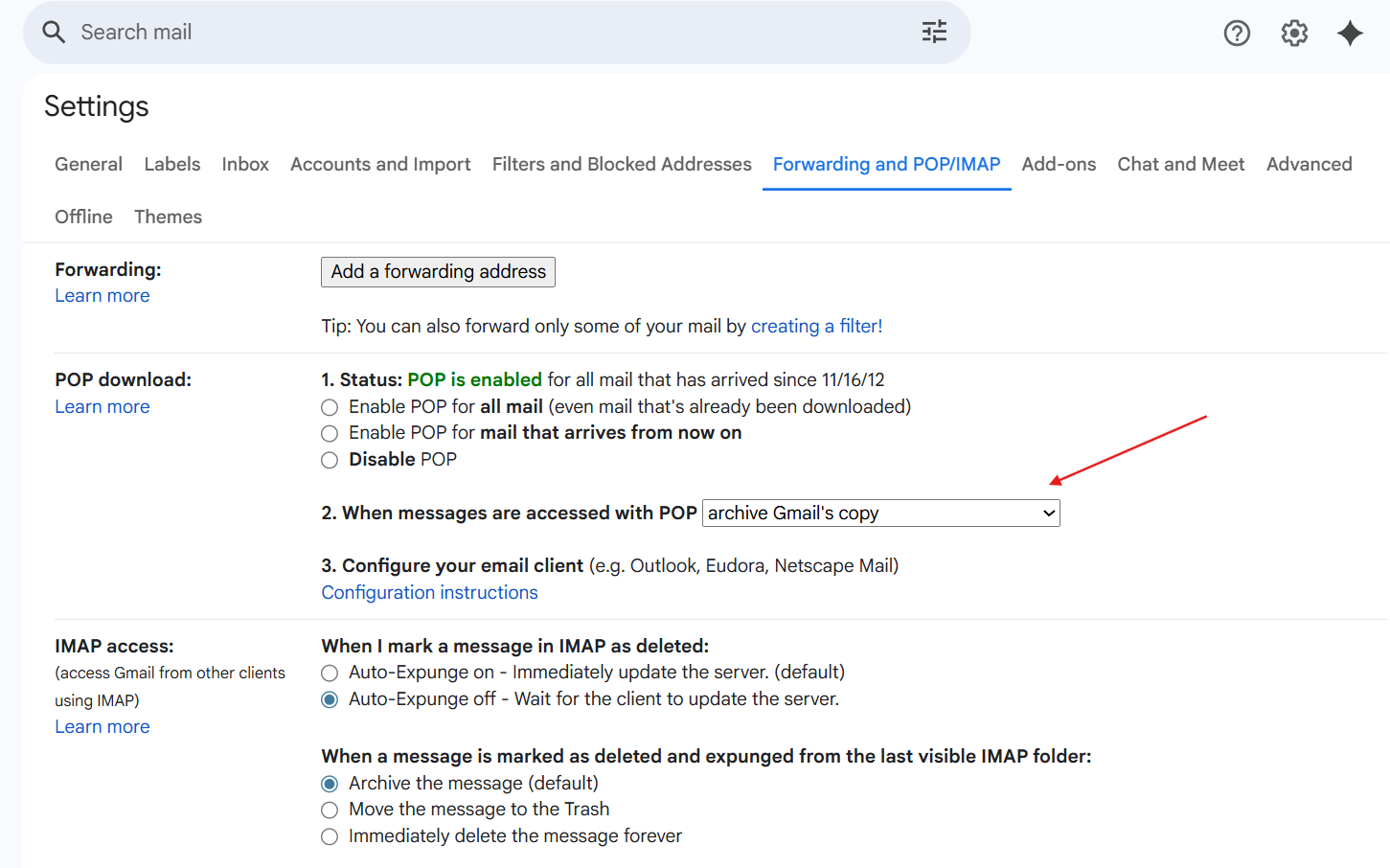Viewport: 1390px width, 868px height.
Task: Go to the Themes tab
Action: 168,217
